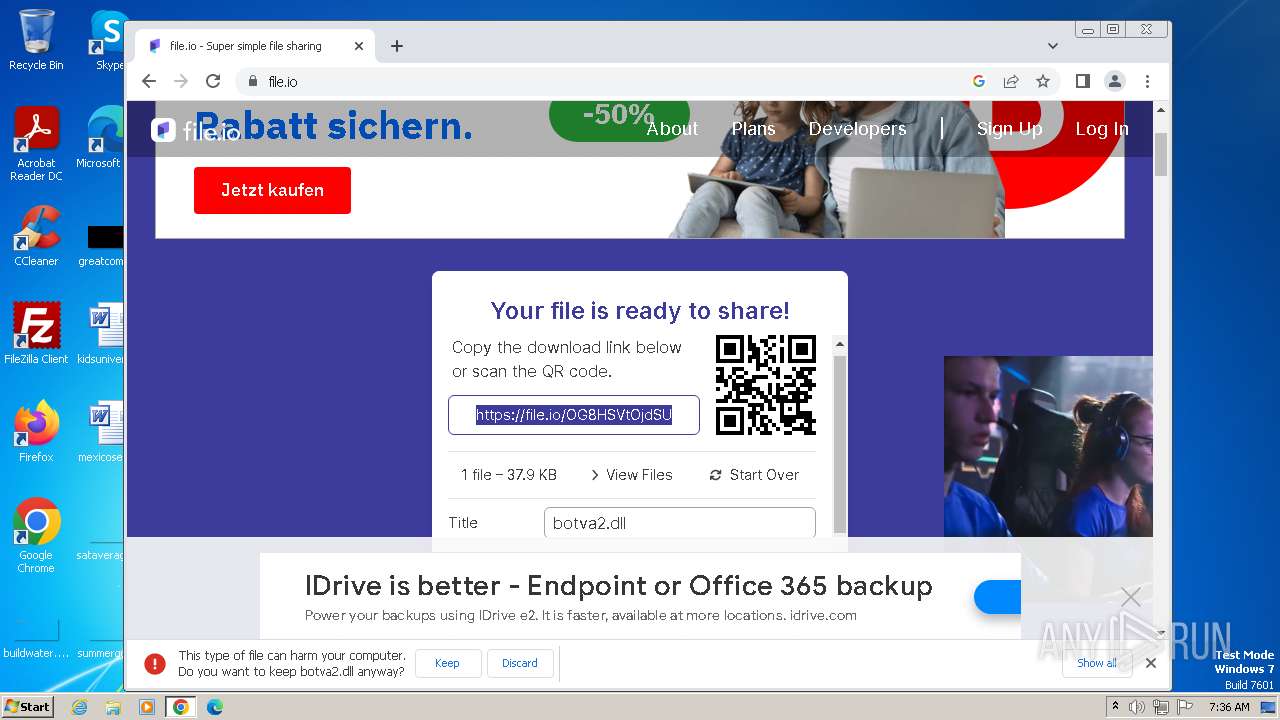The height and width of the screenshot is (720, 1280).
Task: Select the file.io tab
Action: click(x=255, y=46)
